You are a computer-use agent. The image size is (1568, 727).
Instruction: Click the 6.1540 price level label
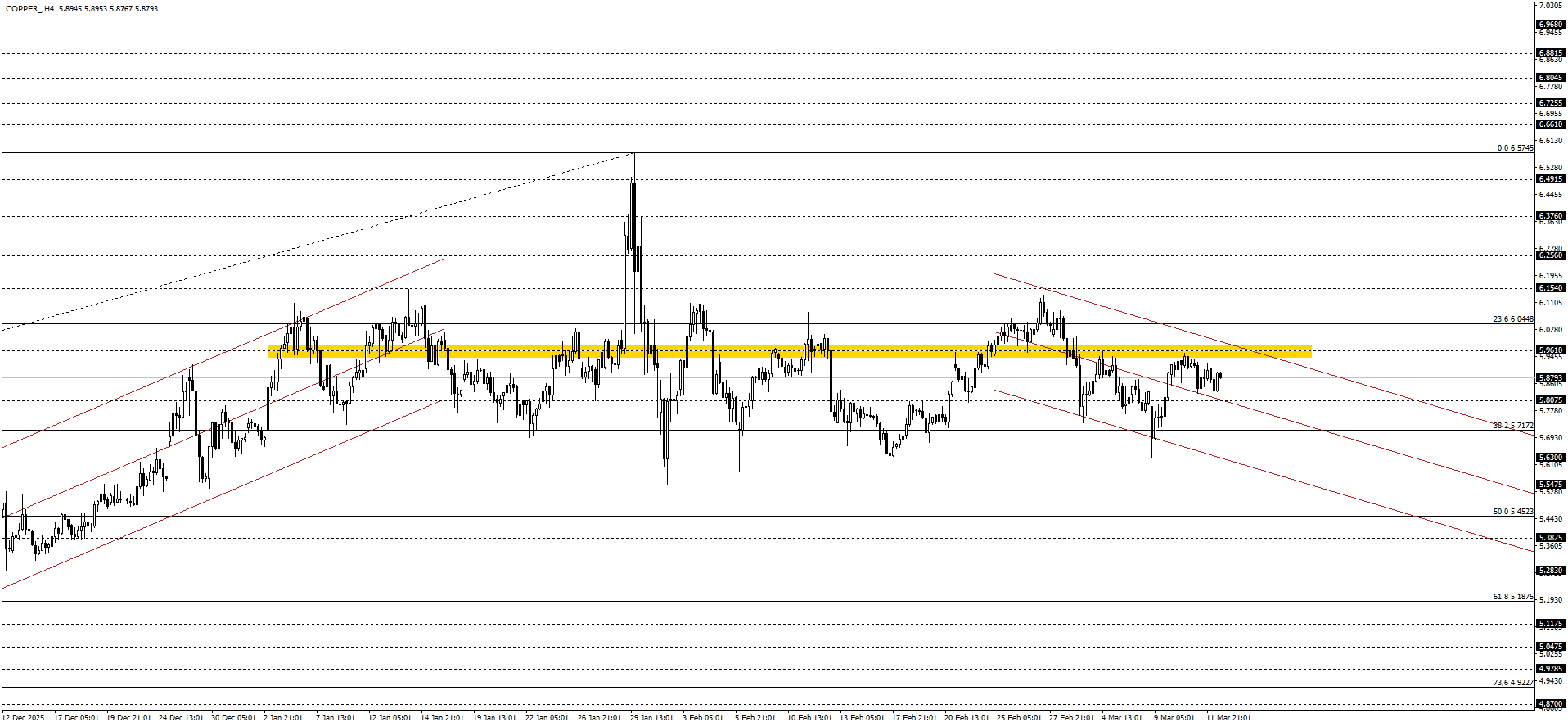tap(1551, 288)
